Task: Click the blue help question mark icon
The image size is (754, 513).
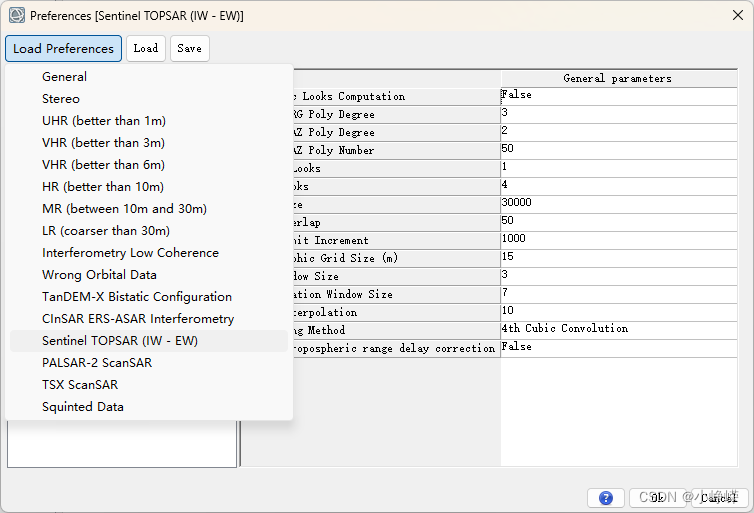Action: (605, 498)
